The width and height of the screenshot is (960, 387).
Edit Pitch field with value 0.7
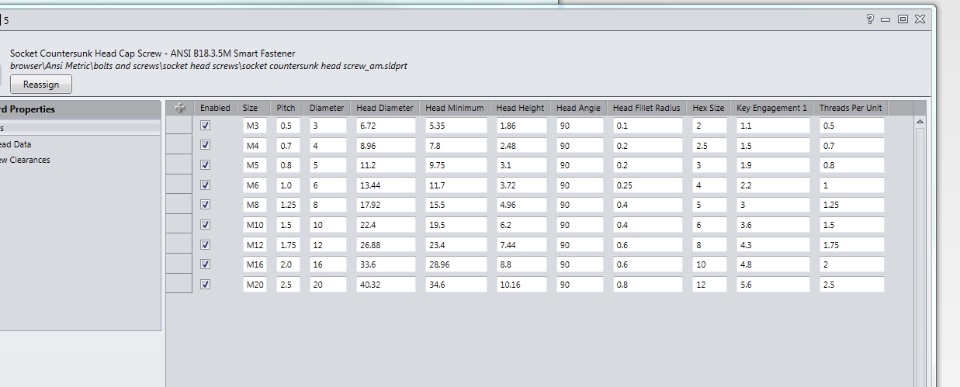point(288,146)
